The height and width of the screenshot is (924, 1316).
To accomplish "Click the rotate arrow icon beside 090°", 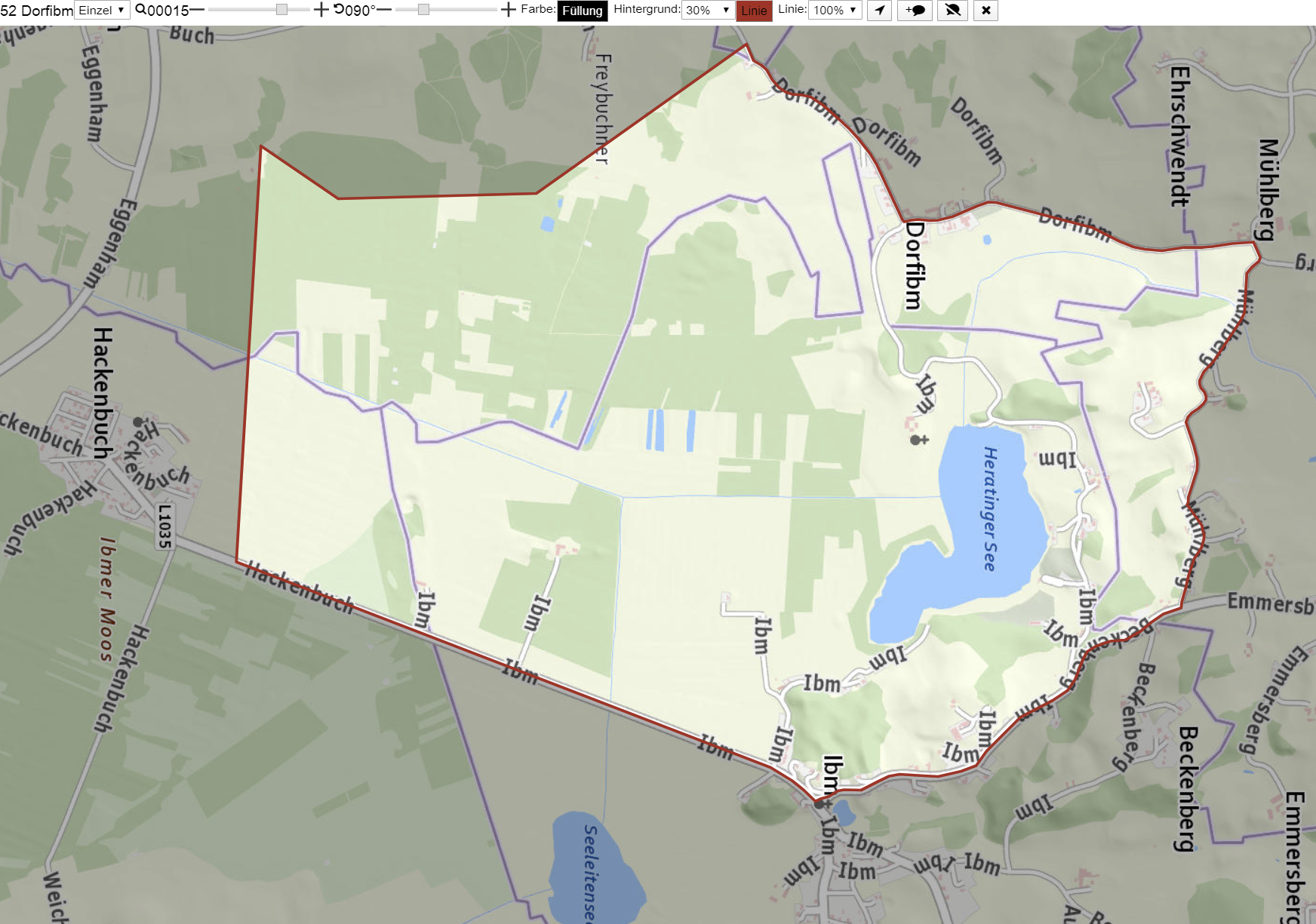I will 339,9.
